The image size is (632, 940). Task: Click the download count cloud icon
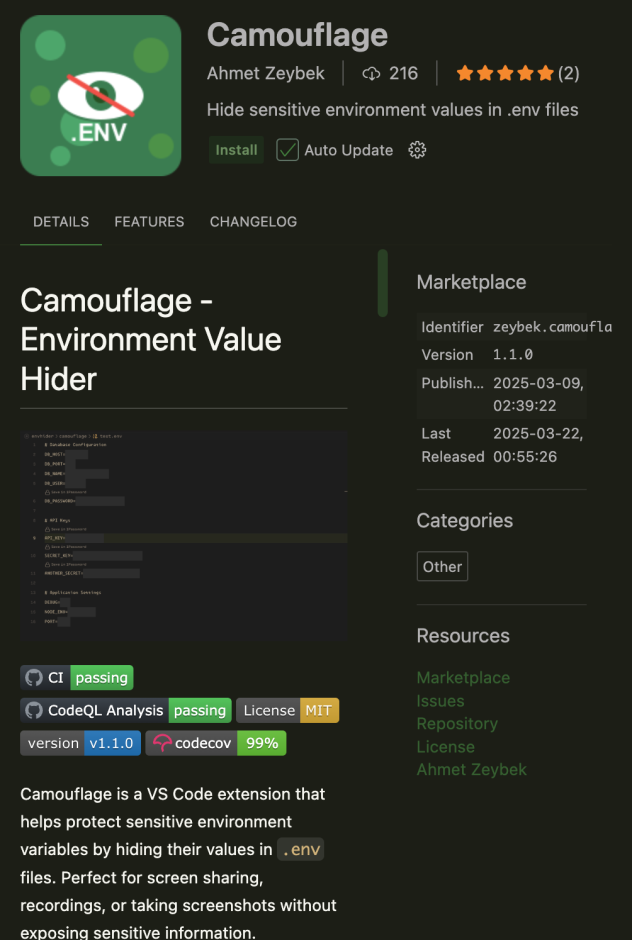(x=372, y=73)
